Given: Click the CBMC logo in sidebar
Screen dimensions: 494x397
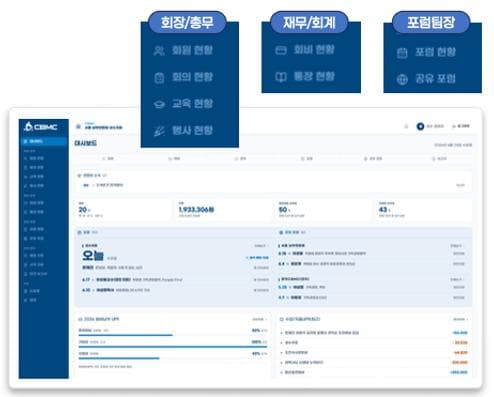Looking at the screenshot, I should (41, 127).
